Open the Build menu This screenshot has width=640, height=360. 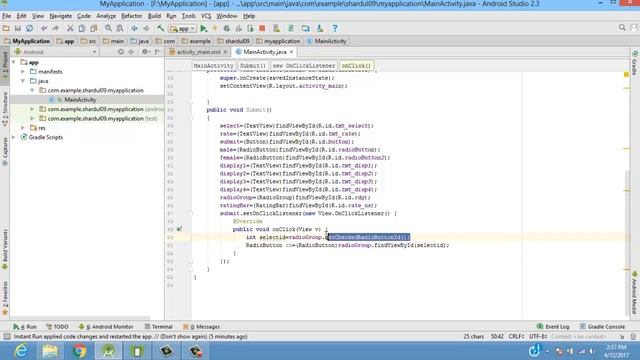point(154,16)
